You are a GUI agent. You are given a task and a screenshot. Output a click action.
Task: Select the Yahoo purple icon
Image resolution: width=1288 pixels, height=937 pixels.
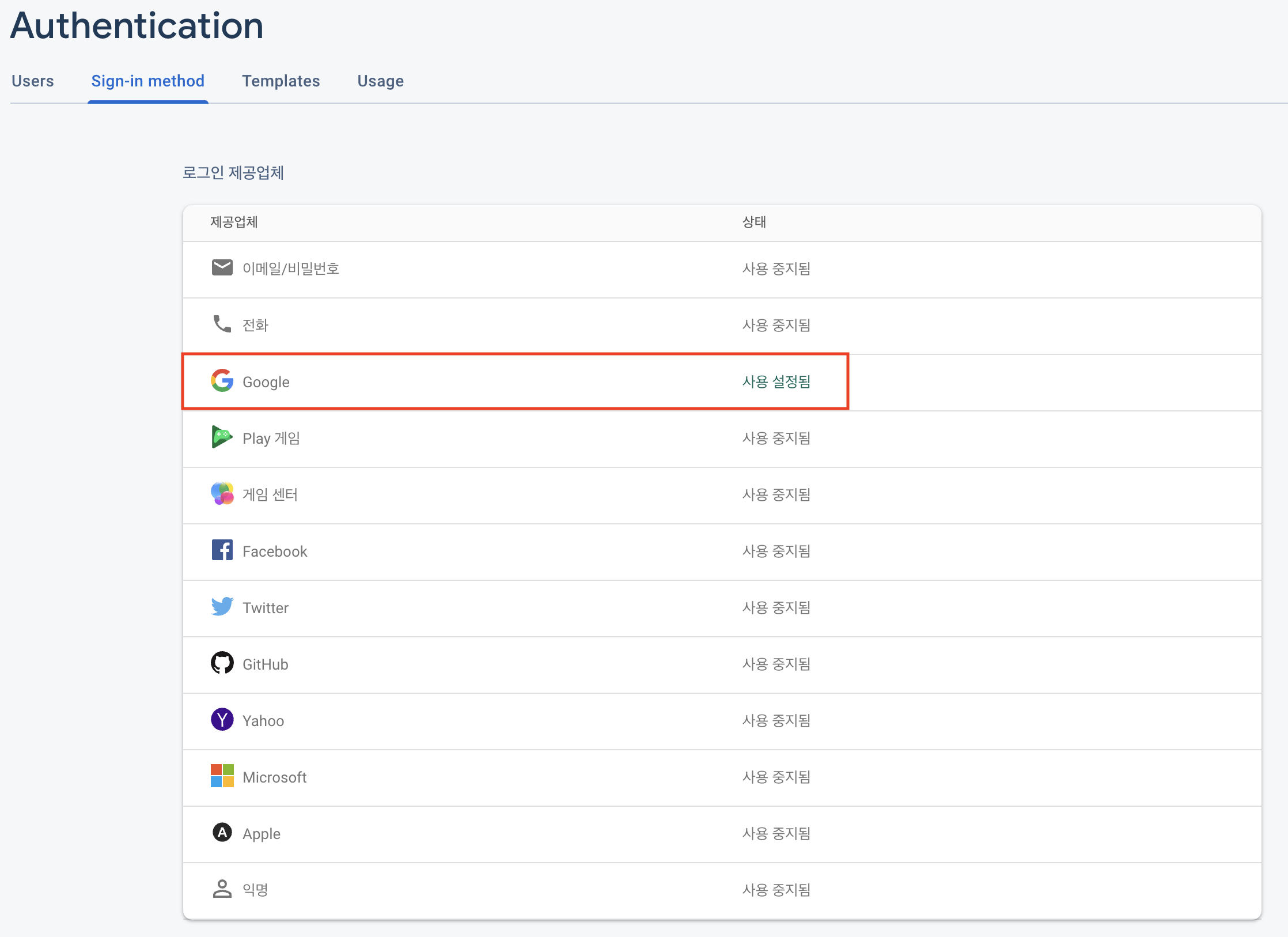[x=222, y=720]
